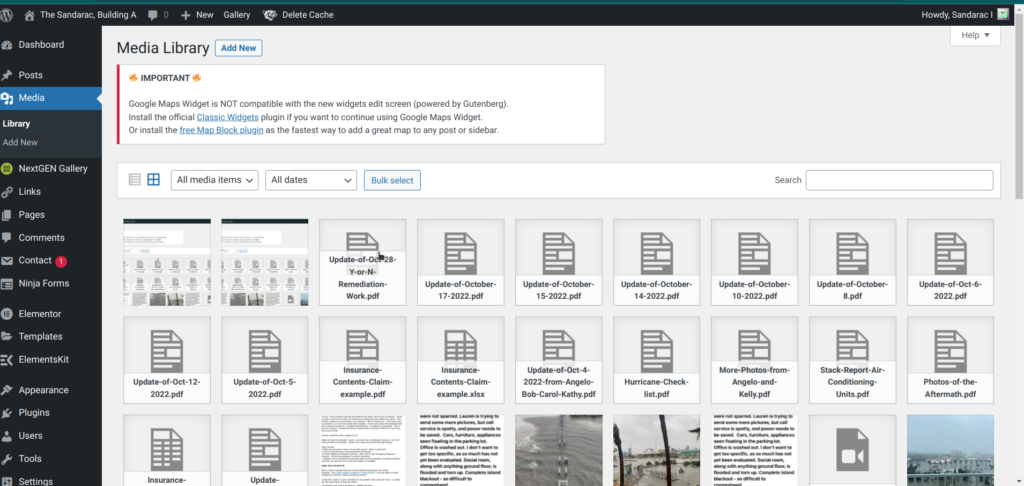Switch to list view icon
Viewport: 1024px width, 486px height.
(135, 180)
